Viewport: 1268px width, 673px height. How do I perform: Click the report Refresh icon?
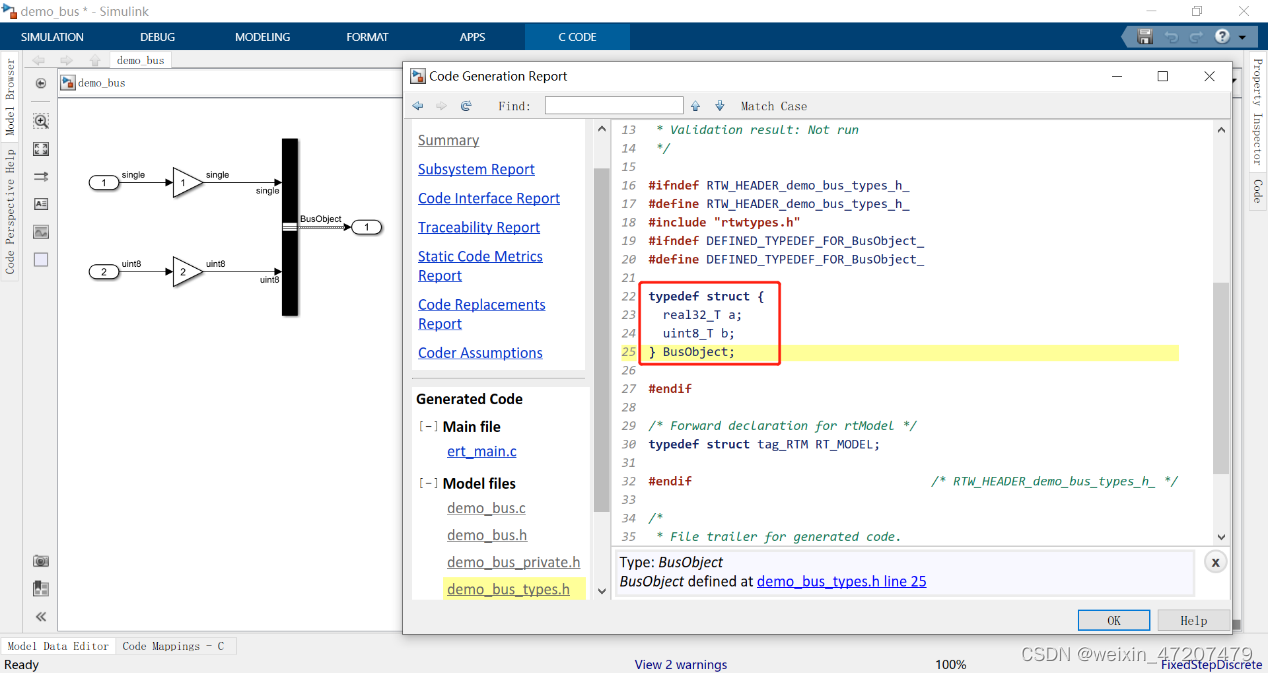[x=466, y=106]
